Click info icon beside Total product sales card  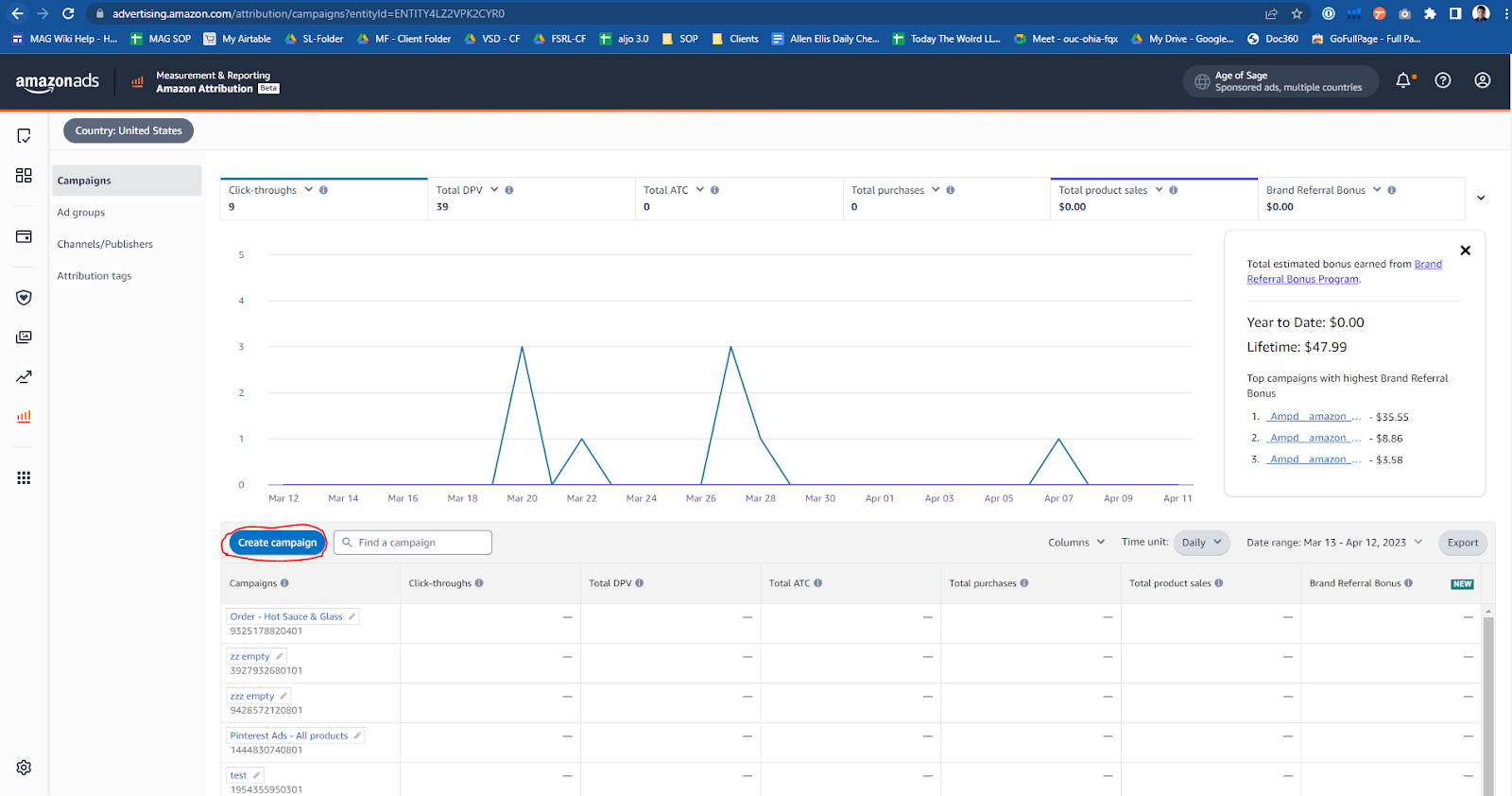(1174, 190)
